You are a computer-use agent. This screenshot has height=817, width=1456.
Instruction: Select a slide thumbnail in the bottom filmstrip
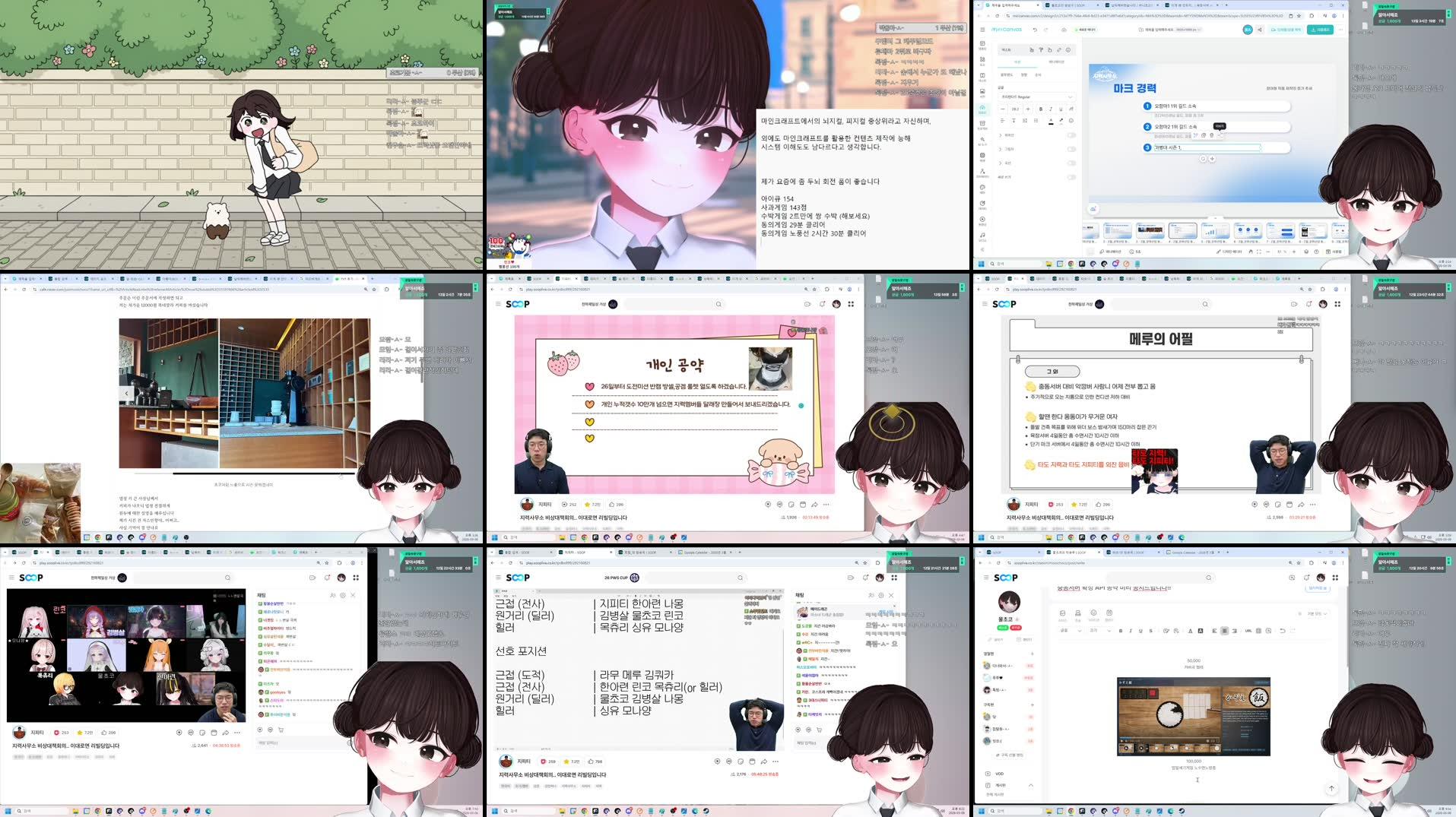point(1182,231)
